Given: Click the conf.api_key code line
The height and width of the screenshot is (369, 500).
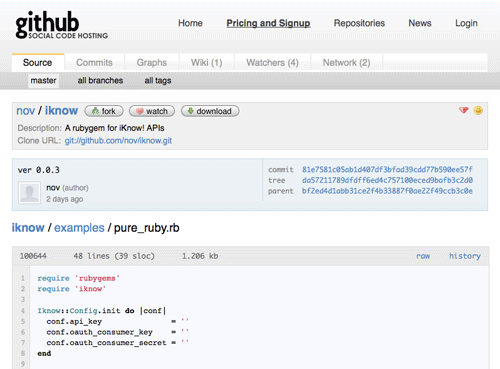Looking at the screenshot, I should (118, 321).
